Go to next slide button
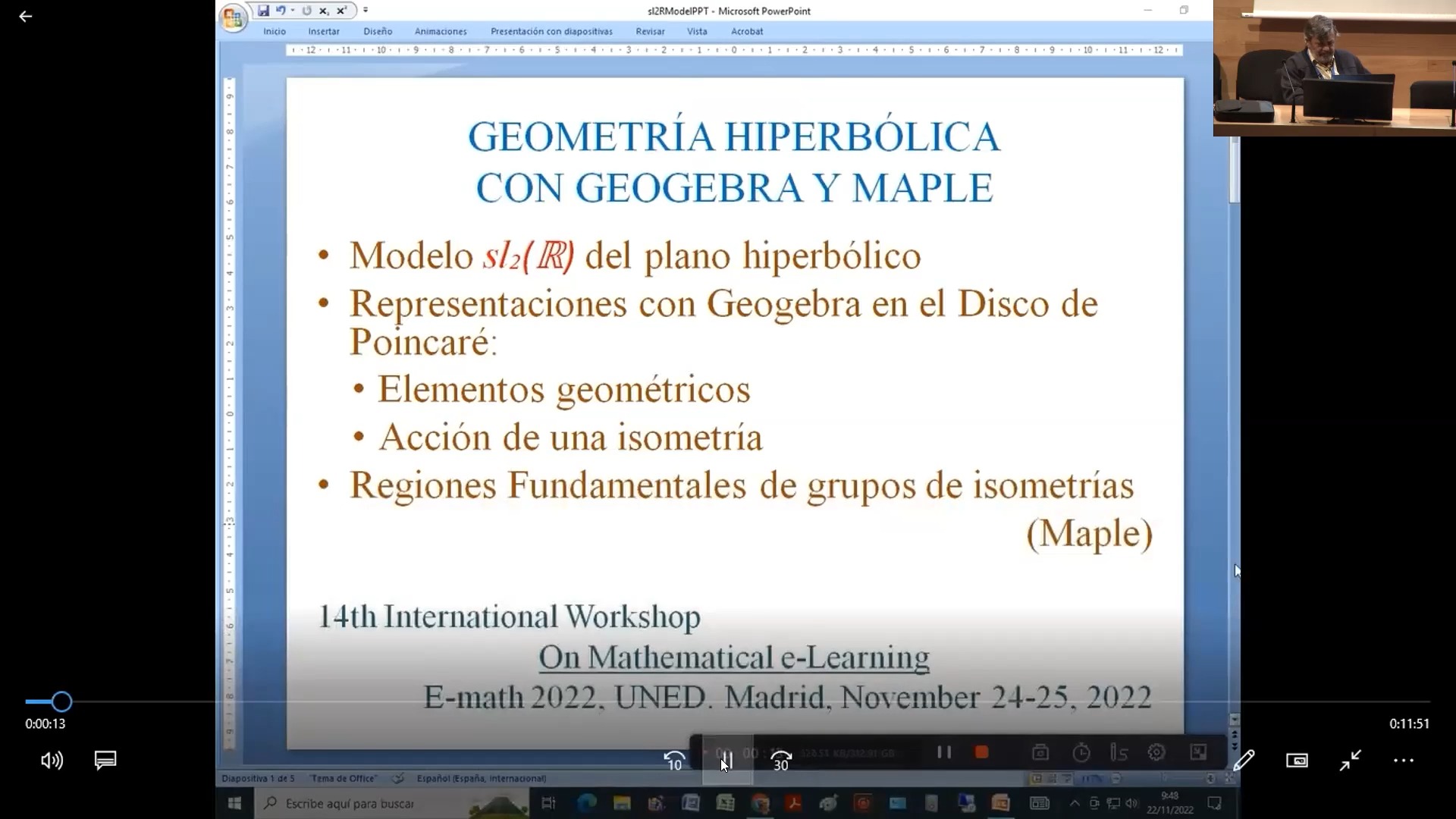1456x819 pixels. coord(1235,748)
